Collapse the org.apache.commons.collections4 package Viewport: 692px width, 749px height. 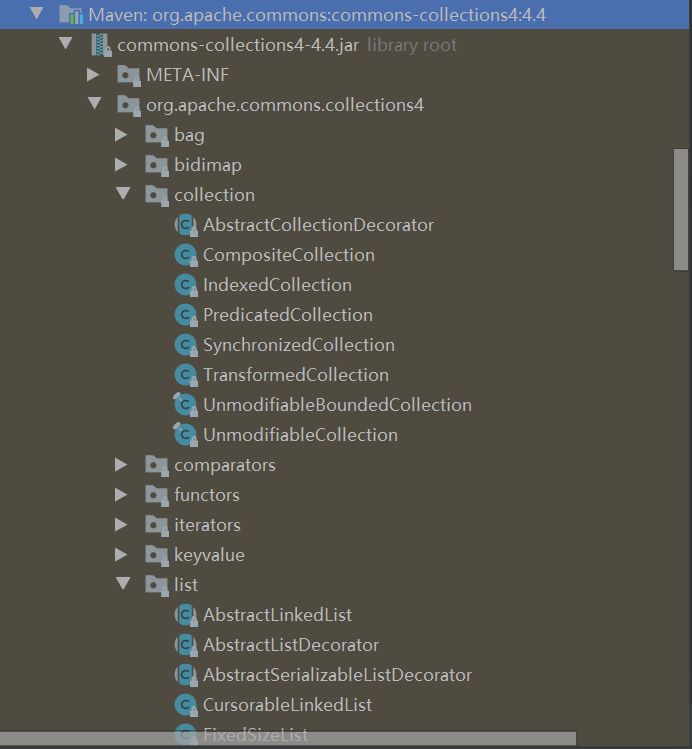pyautogui.click(x=95, y=104)
